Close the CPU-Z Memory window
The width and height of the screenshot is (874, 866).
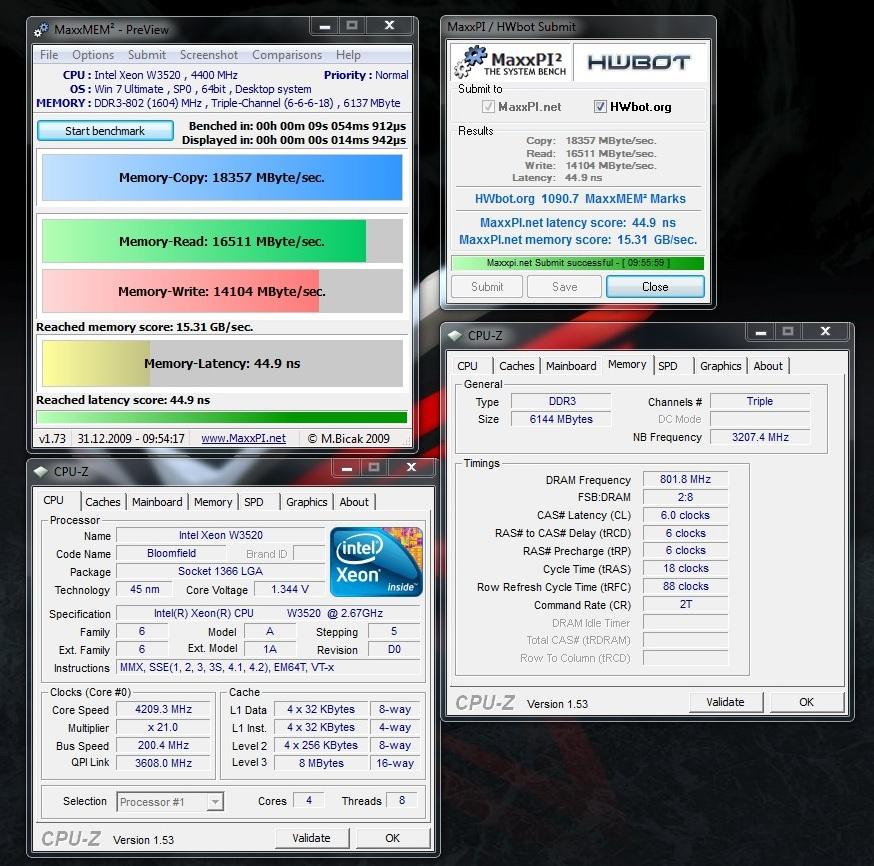click(x=826, y=332)
